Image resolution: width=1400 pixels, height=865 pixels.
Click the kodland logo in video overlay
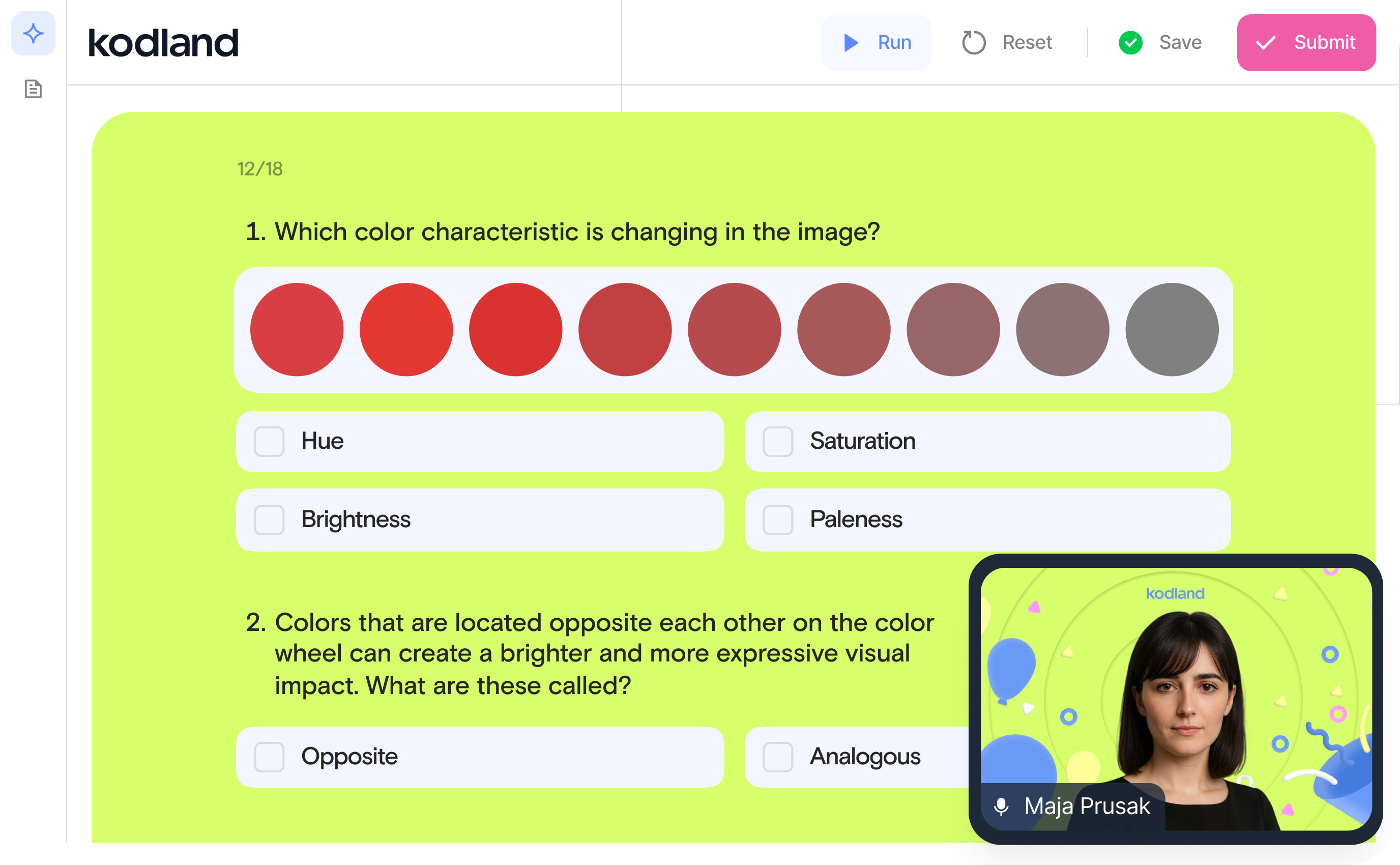click(1175, 594)
